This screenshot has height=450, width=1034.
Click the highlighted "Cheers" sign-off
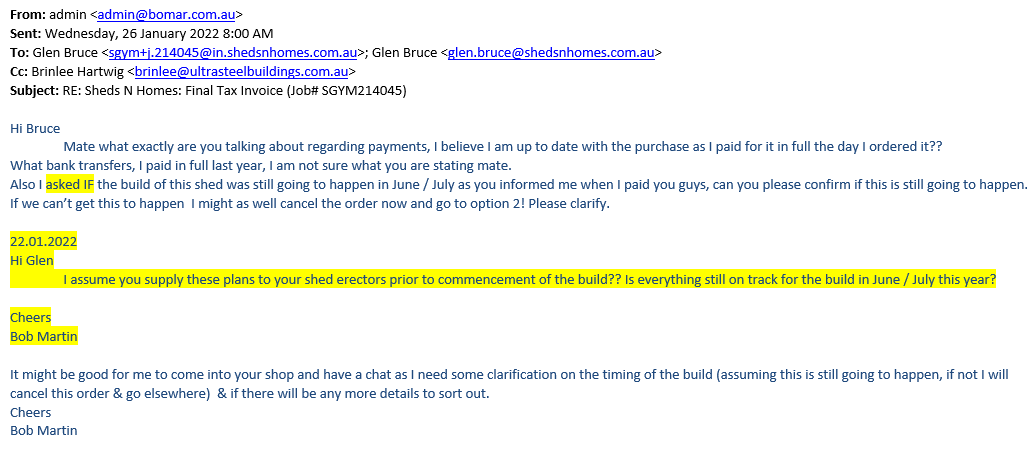pos(30,318)
